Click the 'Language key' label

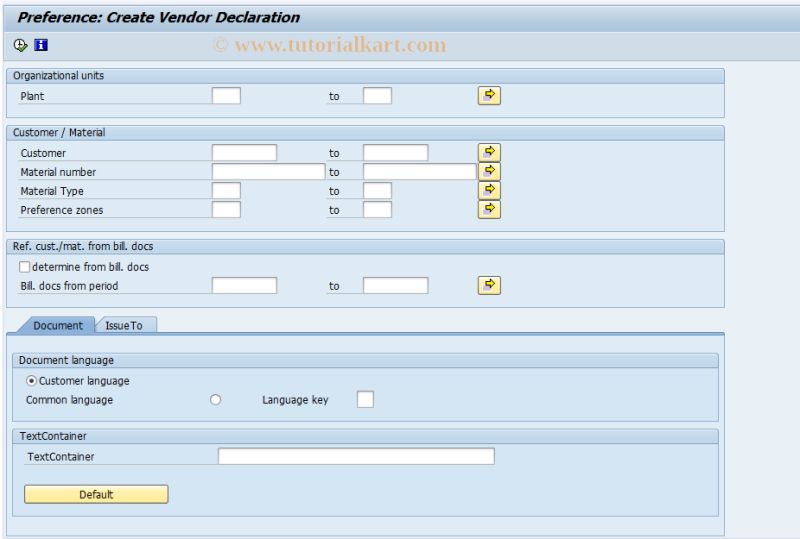point(295,400)
